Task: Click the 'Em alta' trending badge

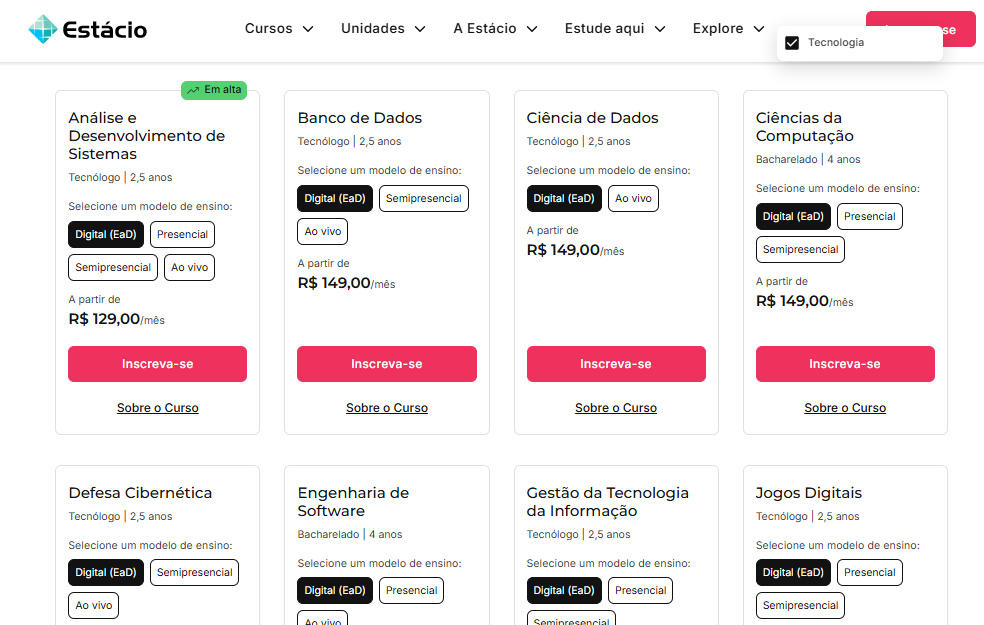Action: tap(214, 90)
